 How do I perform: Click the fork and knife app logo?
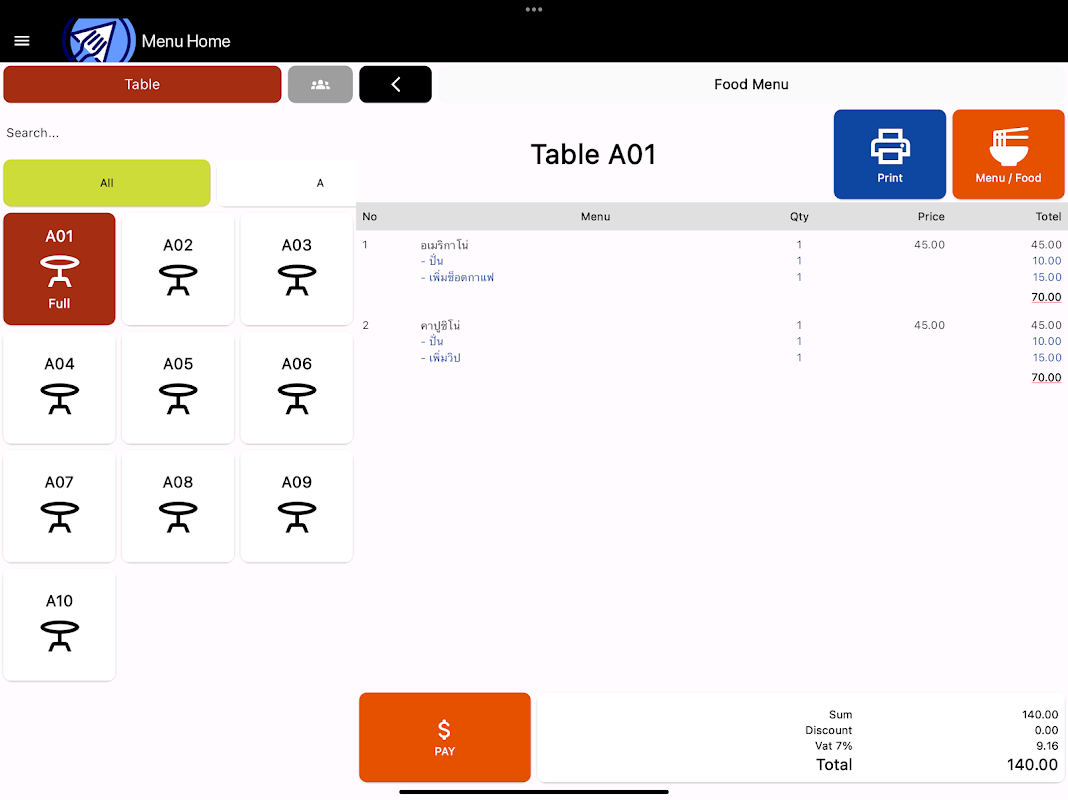99,40
